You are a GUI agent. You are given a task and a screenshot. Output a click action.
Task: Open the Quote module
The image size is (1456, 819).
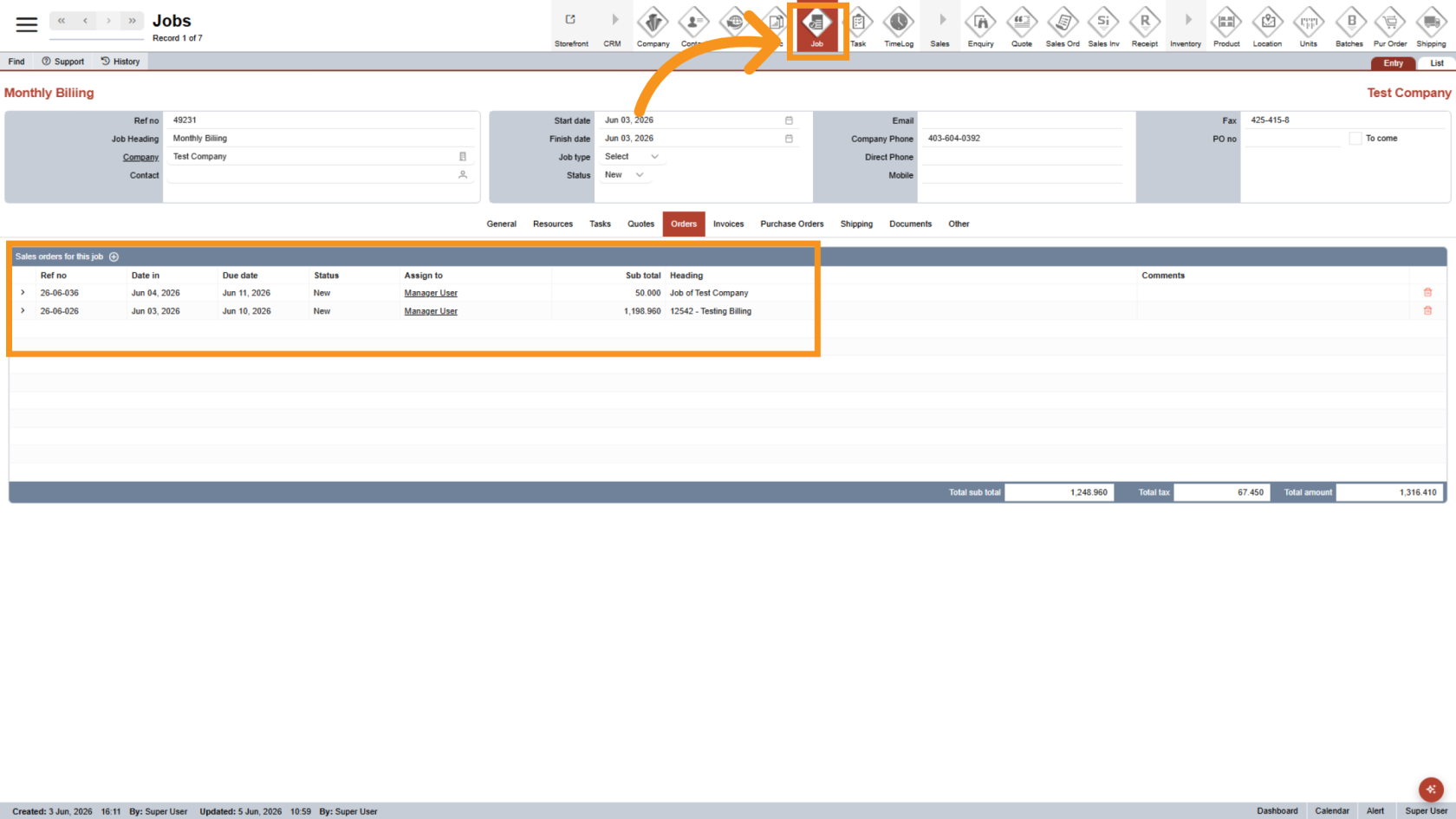click(x=1022, y=28)
